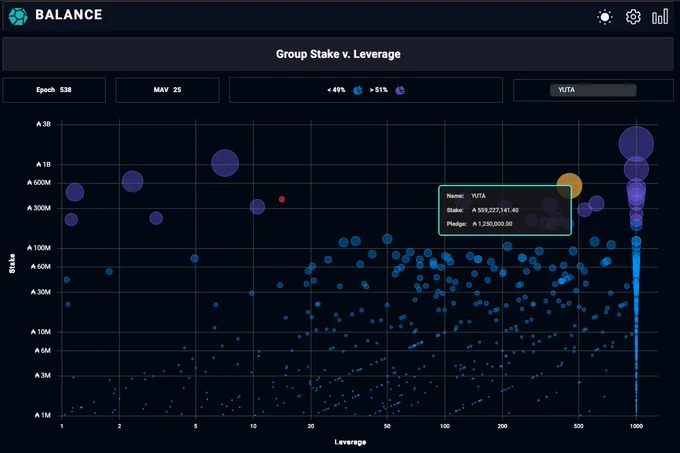
Task: Click the pledge value ₳1,250,000.00
Action: (492, 224)
